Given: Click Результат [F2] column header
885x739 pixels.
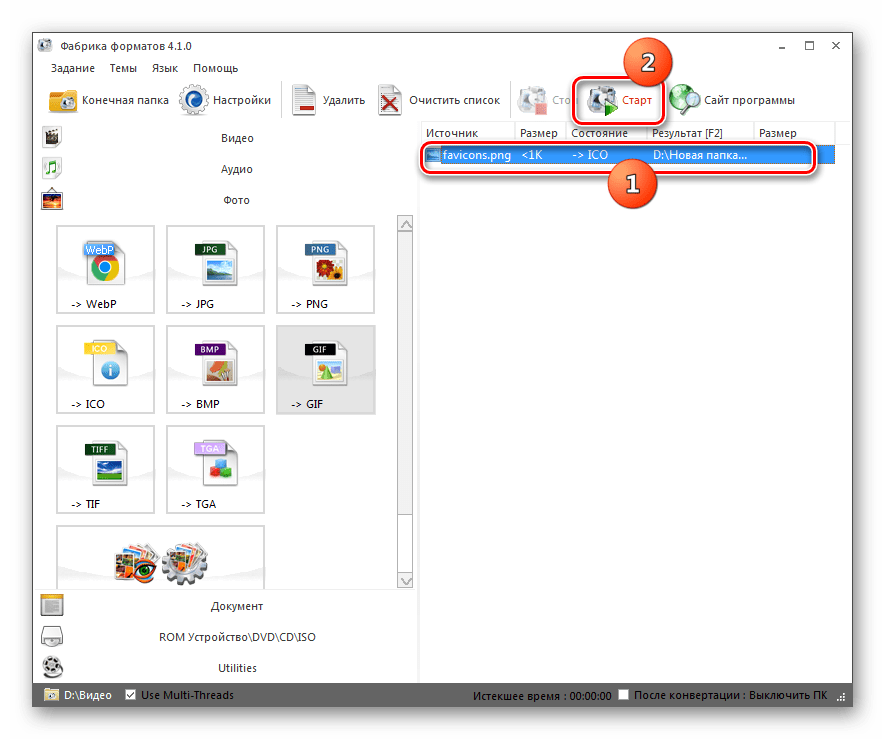Looking at the screenshot, I should point(700,133).
